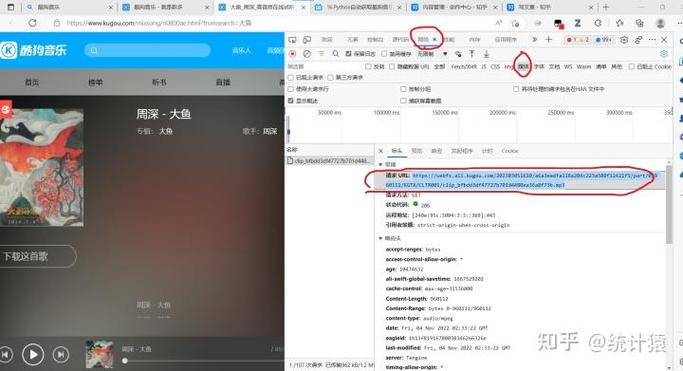
Task: Expand more DevTools tabs chevron
Action: [x=534, y=40]
